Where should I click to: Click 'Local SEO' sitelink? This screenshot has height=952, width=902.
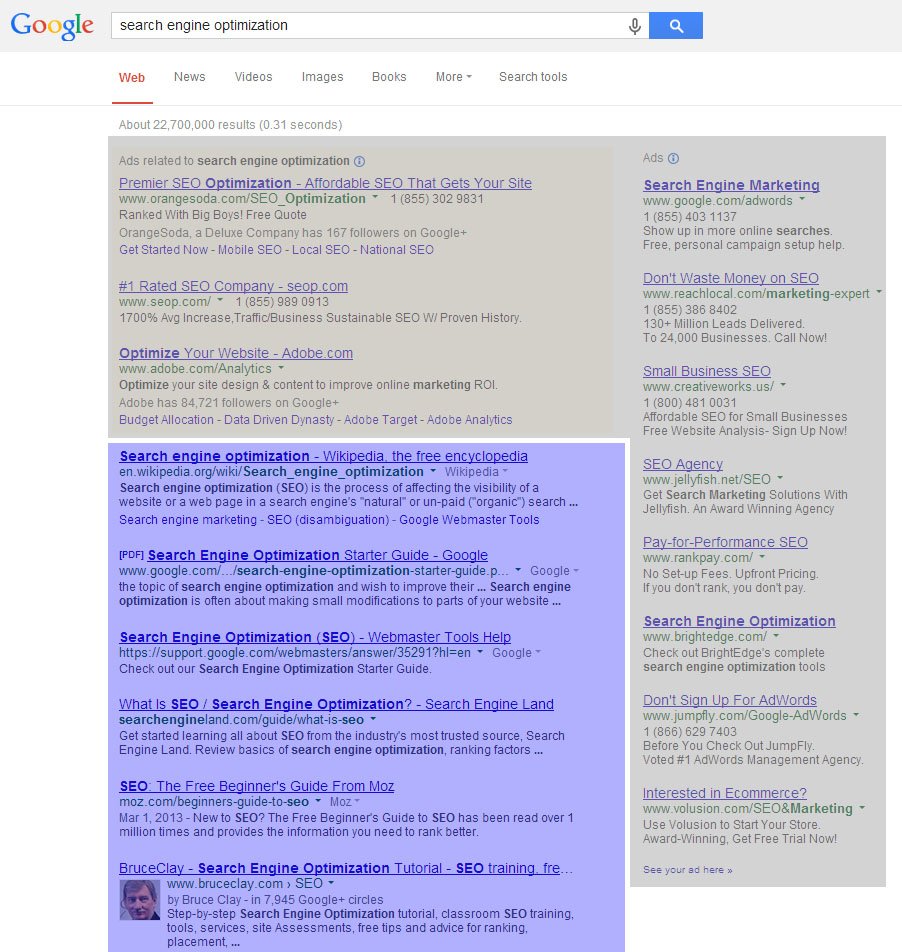point(320,250)
